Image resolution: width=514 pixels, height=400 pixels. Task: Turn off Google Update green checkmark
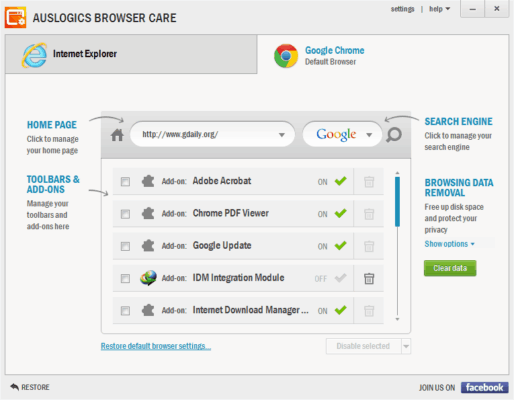[341, 245]
